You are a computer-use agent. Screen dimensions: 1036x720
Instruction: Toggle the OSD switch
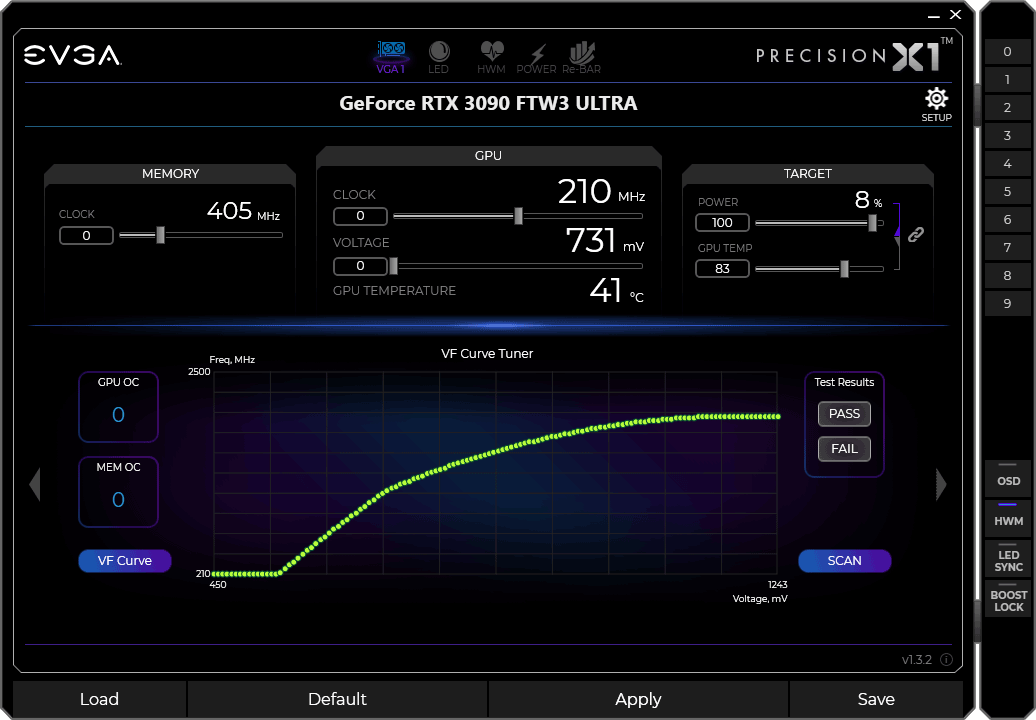click(1008, 476)
